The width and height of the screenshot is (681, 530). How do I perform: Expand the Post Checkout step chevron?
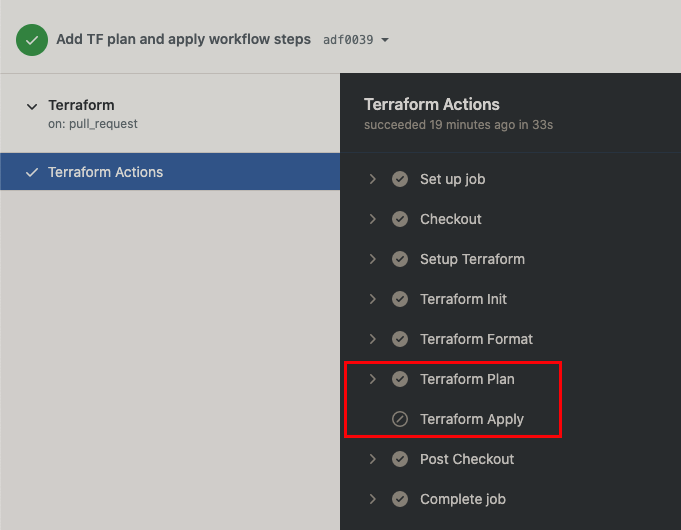point(372,459)
